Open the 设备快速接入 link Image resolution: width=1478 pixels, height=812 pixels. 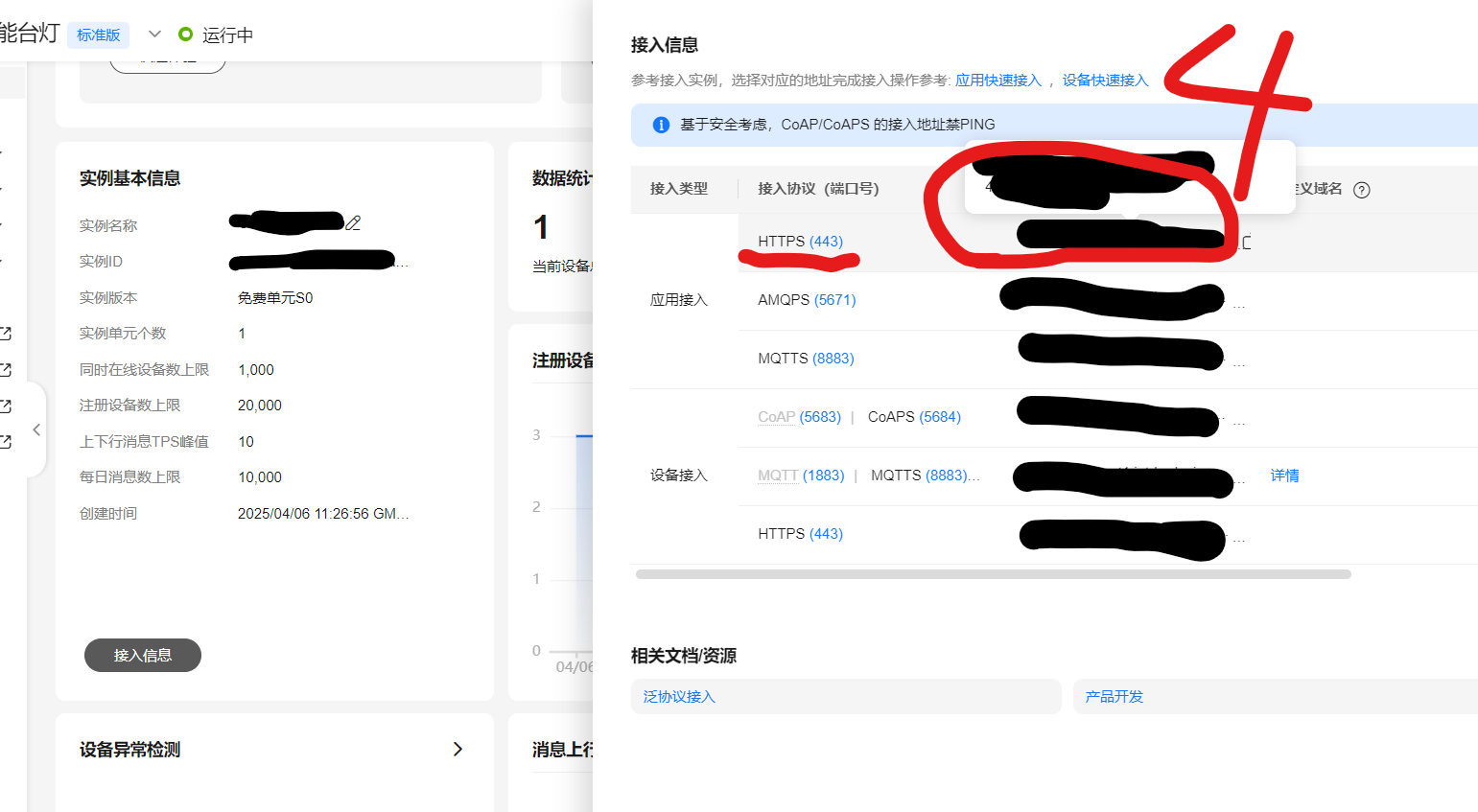[1104, 80]
